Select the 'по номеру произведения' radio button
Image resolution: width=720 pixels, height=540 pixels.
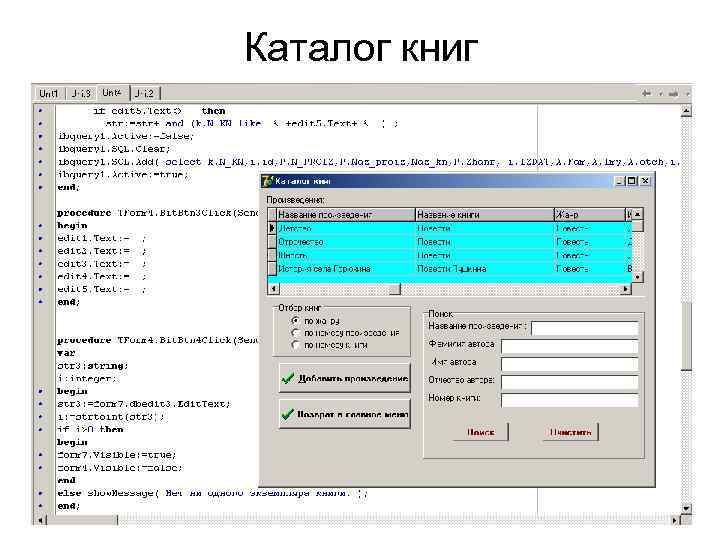tap(296, 332)
